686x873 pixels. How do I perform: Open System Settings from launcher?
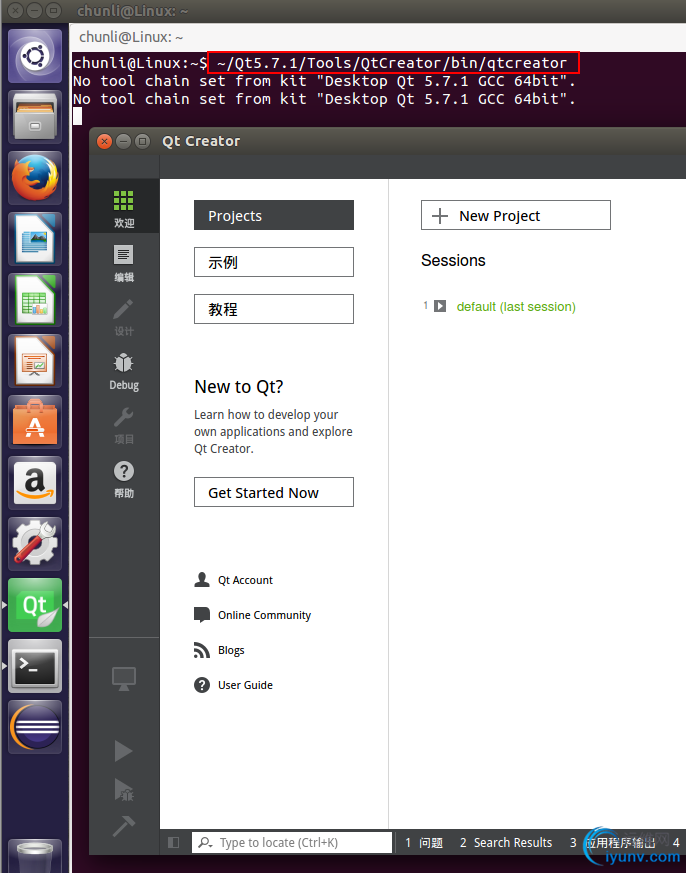(35, 544)
